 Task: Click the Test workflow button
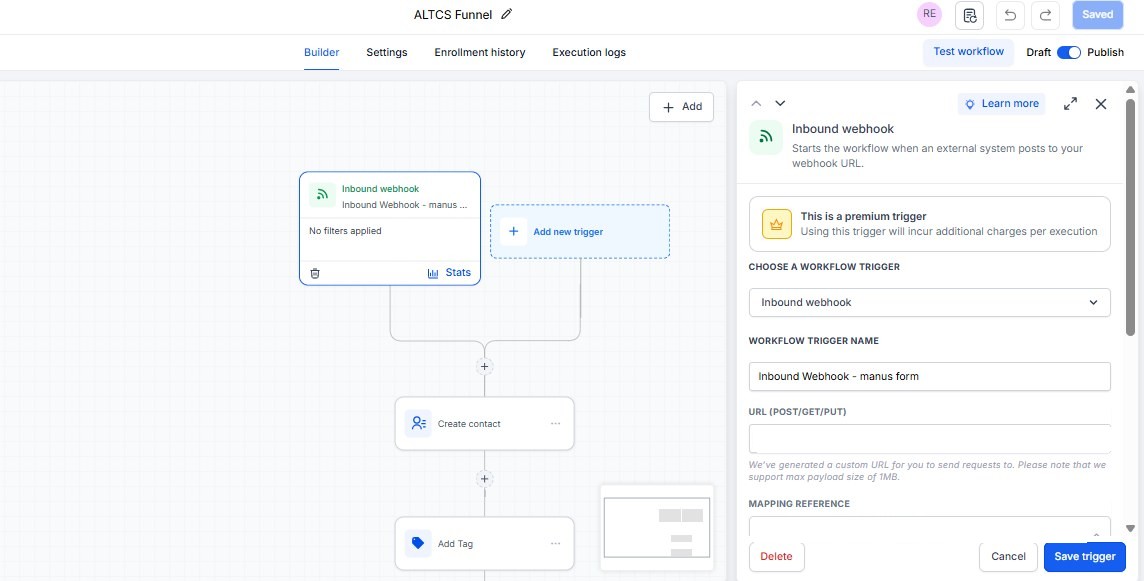pyautogui.click(x=969, y=52)
